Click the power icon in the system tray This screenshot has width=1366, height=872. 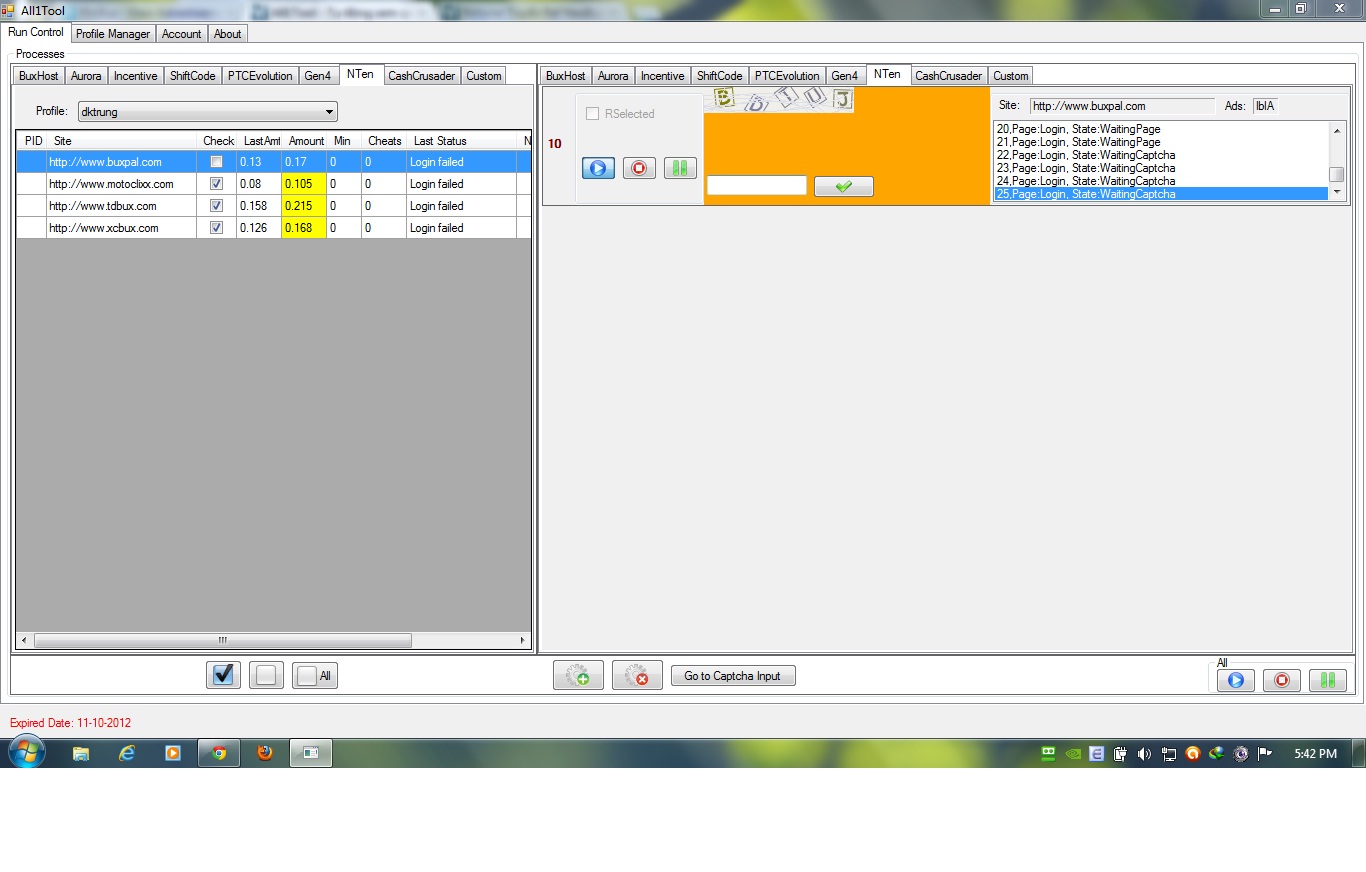[1120, 754]
